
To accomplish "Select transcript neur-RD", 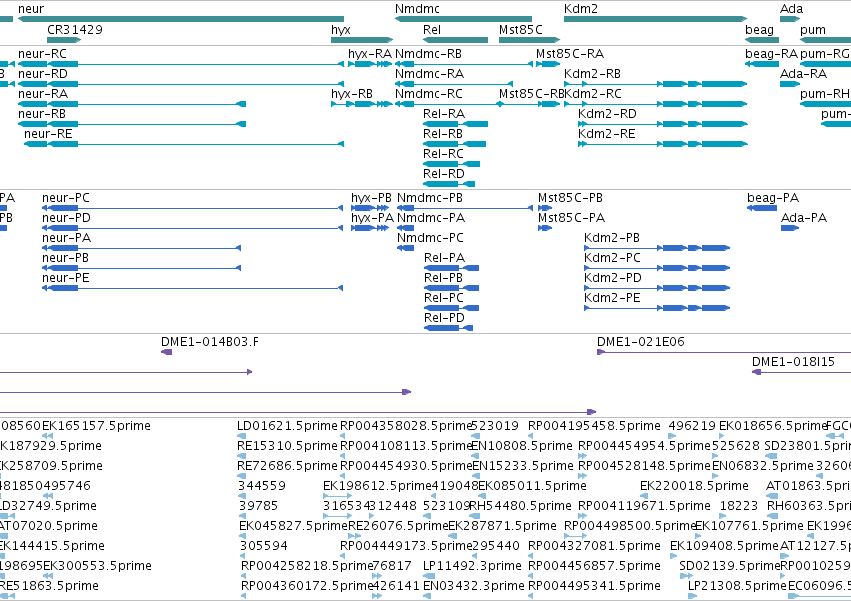I will pyautogui.click(x=181, y=84).
